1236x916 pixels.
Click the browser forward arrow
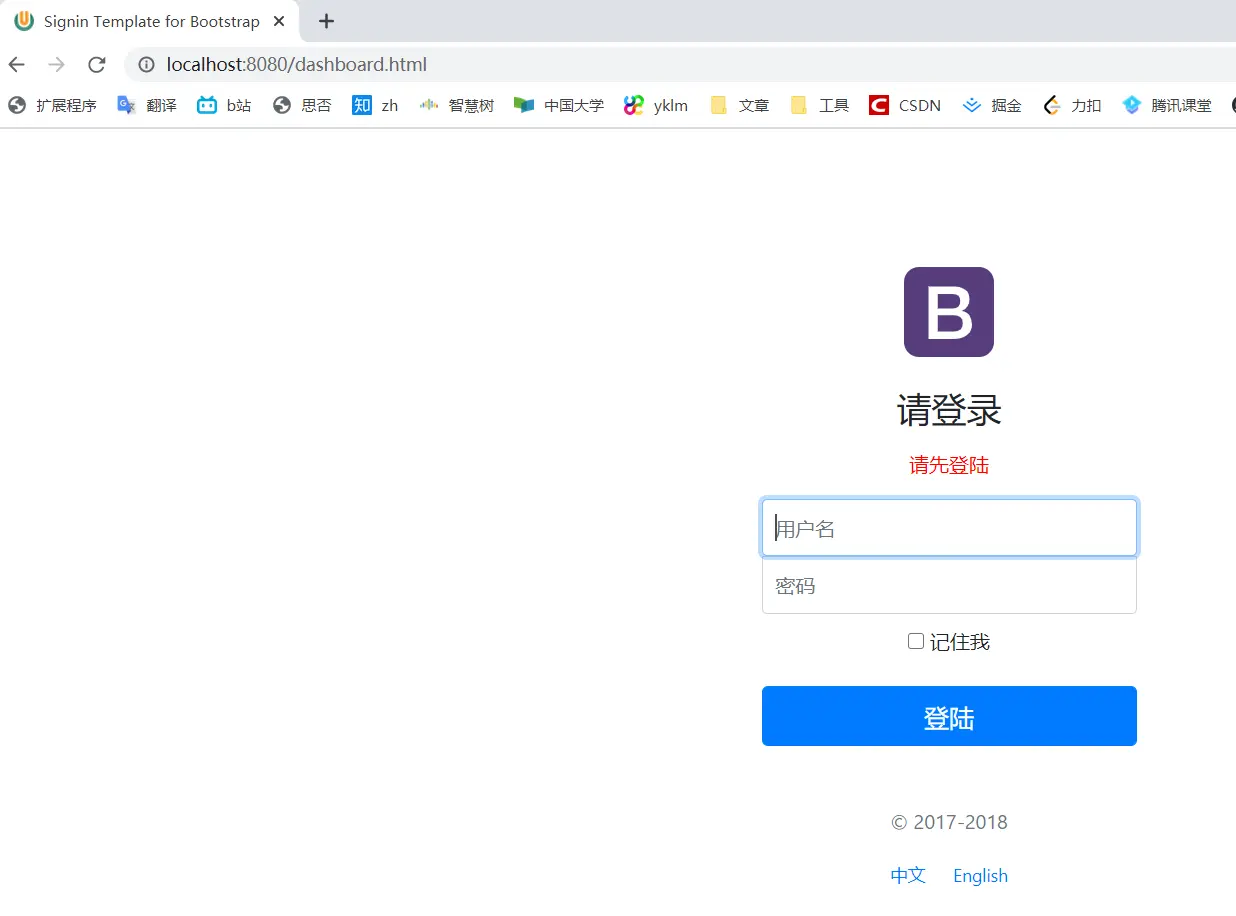pyautogui.click(x=56, y=65)
